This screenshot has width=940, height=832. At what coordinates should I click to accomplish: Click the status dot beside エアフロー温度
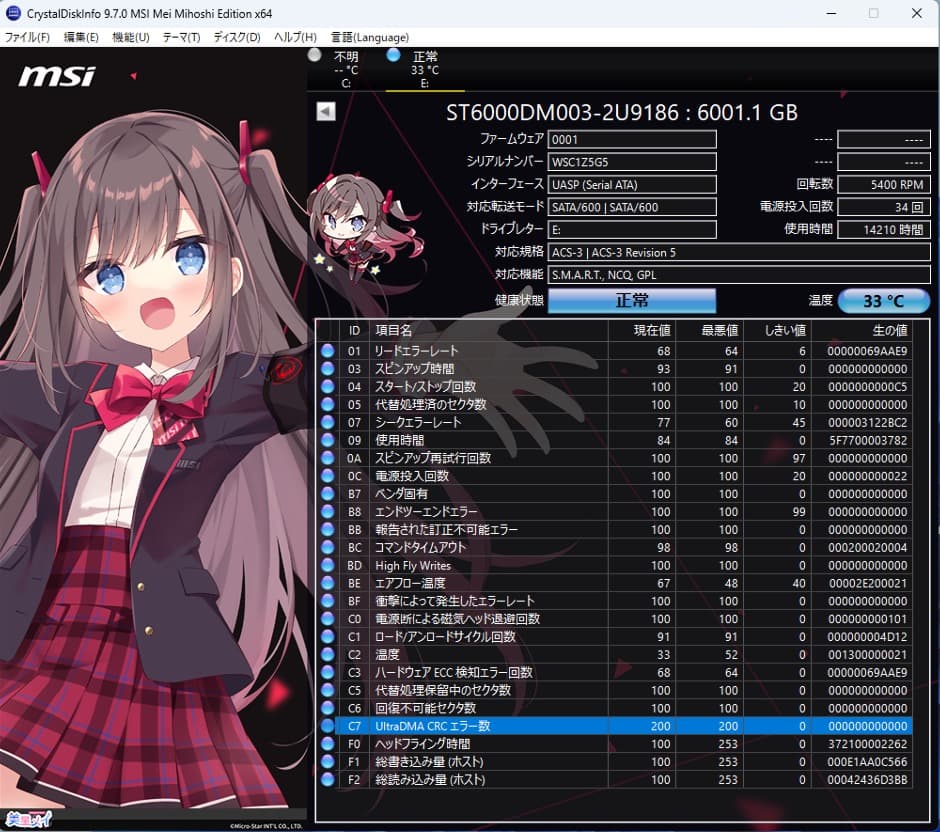point(325,583)
